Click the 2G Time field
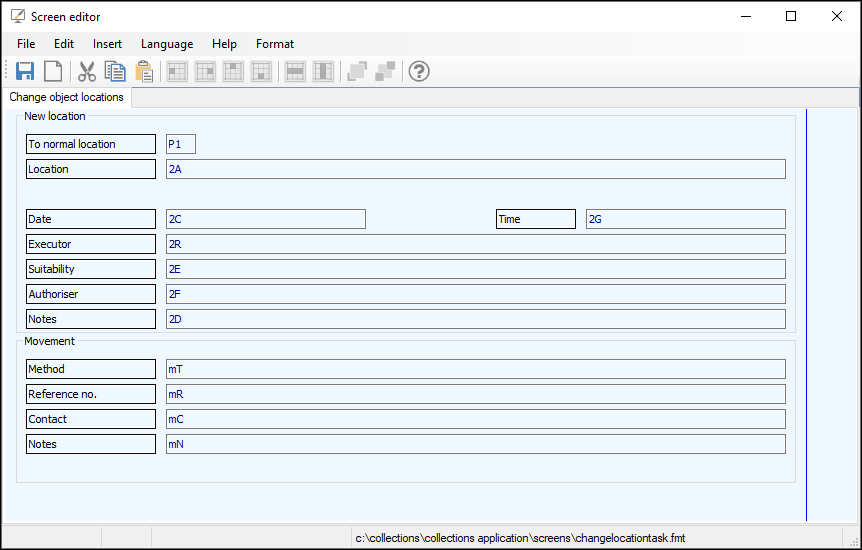The width and height of the screenshot is (862, 550). click(x=686, y=219)
